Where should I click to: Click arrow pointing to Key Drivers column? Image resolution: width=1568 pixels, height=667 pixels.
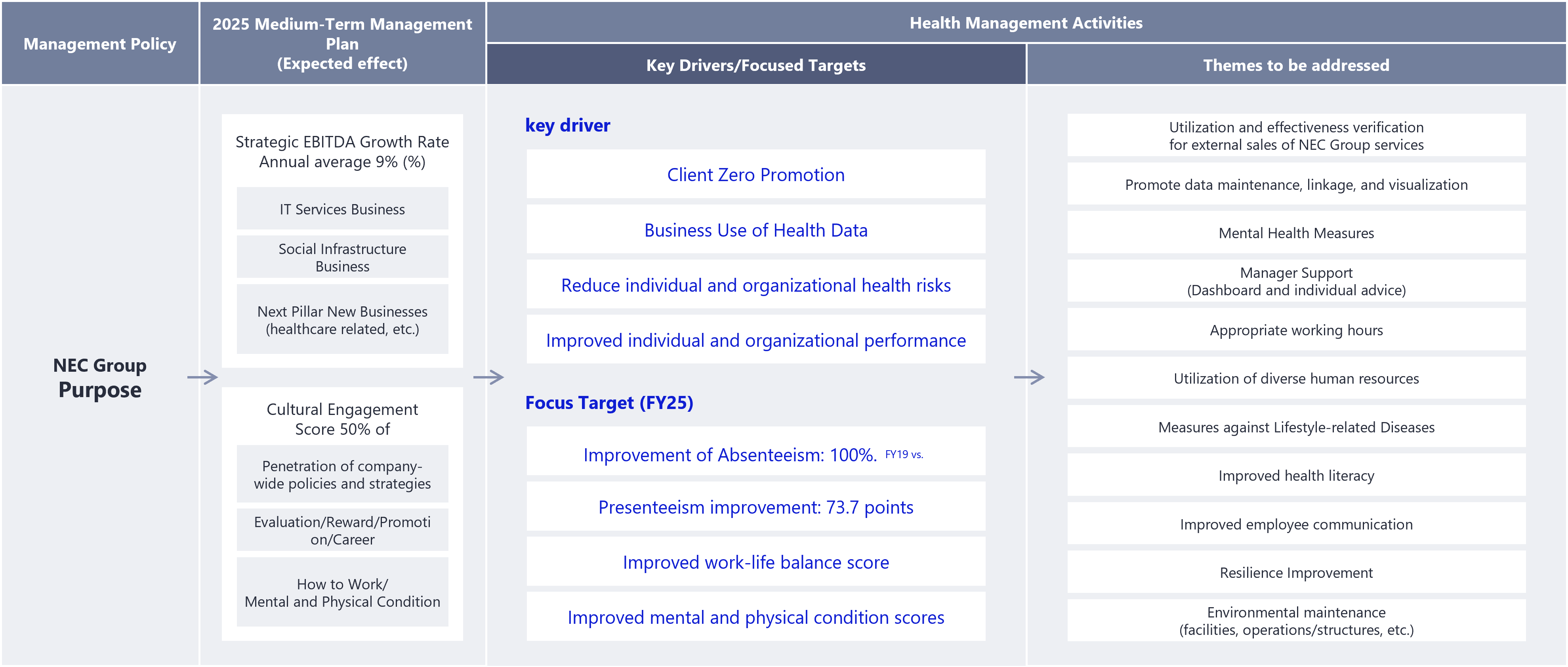pyautogui.click(x=488, y=377)
